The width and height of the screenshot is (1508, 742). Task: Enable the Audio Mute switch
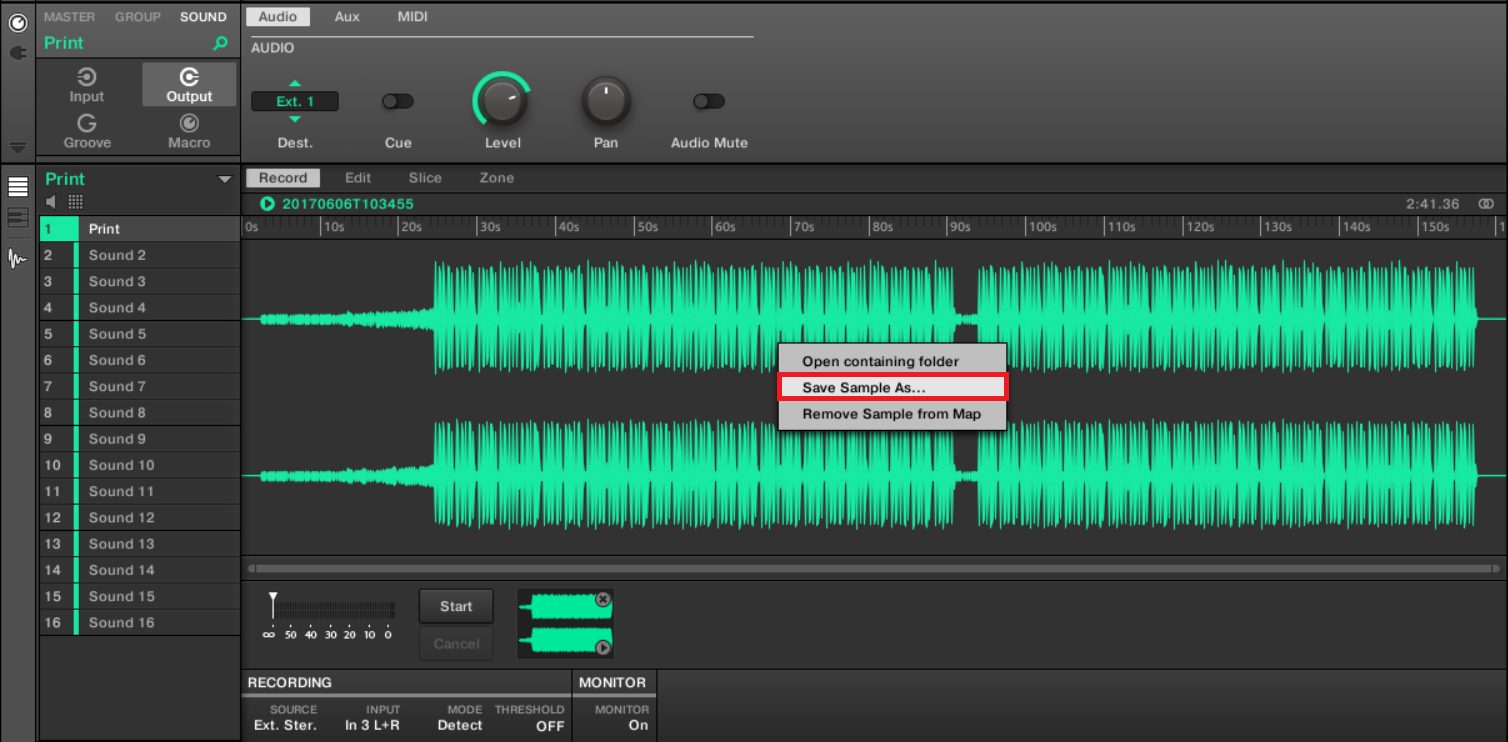pos(709,100)
